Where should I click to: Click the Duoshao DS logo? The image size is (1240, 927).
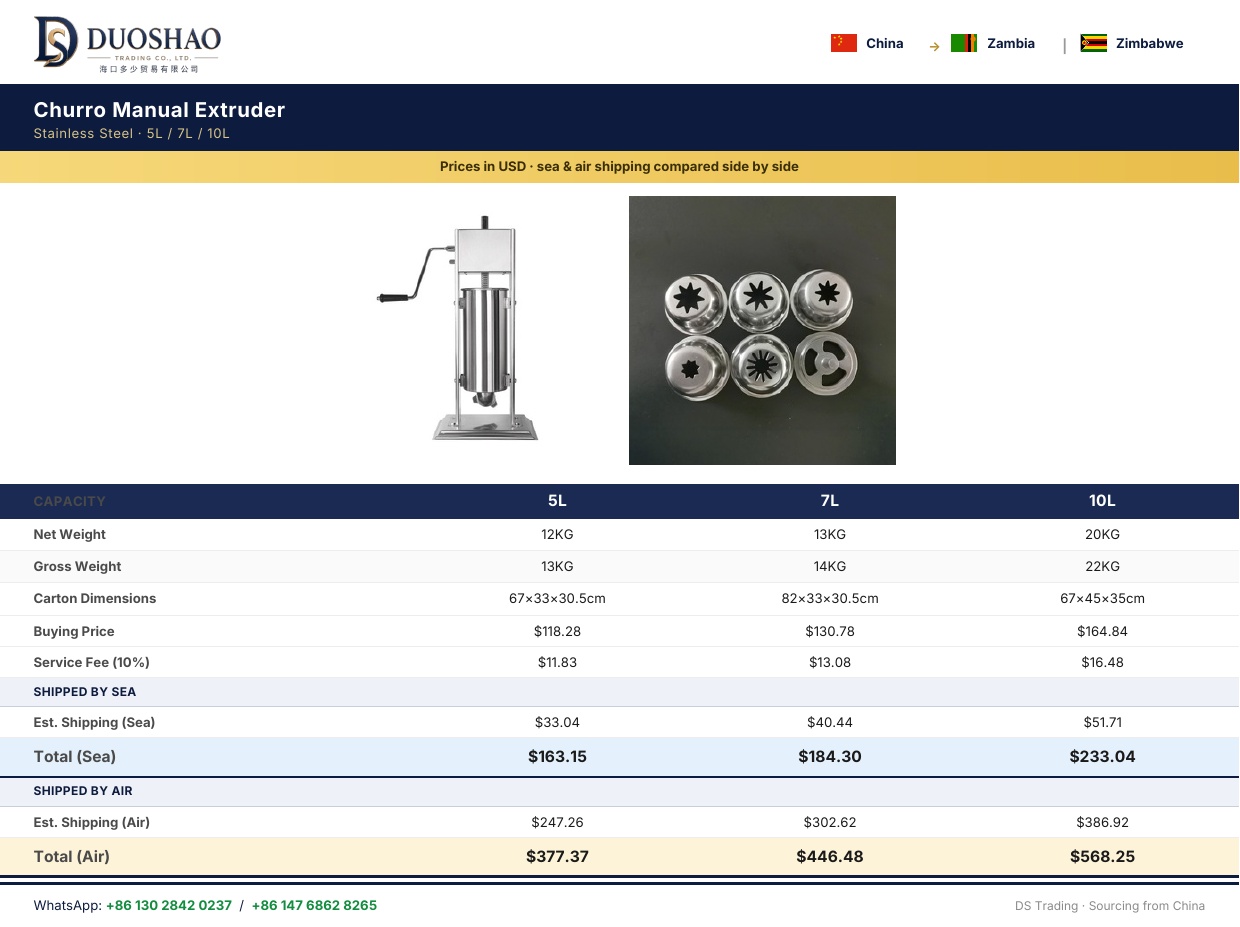[127, 44]
